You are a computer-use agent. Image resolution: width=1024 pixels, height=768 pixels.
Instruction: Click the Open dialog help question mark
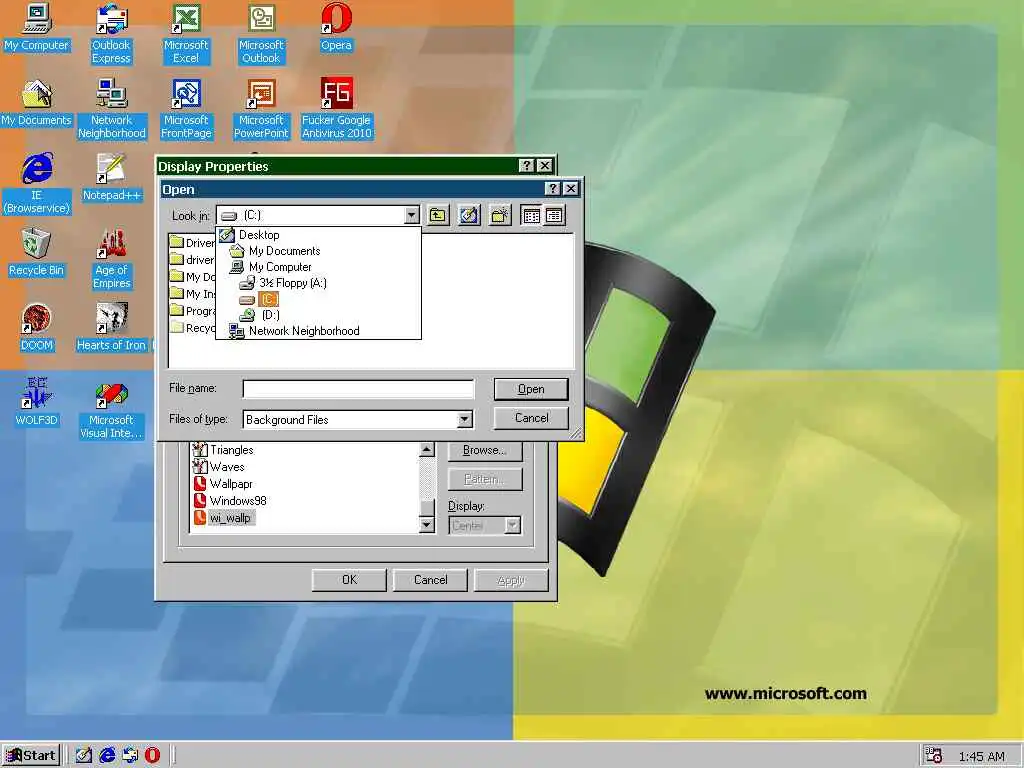[x=552, y=189]
